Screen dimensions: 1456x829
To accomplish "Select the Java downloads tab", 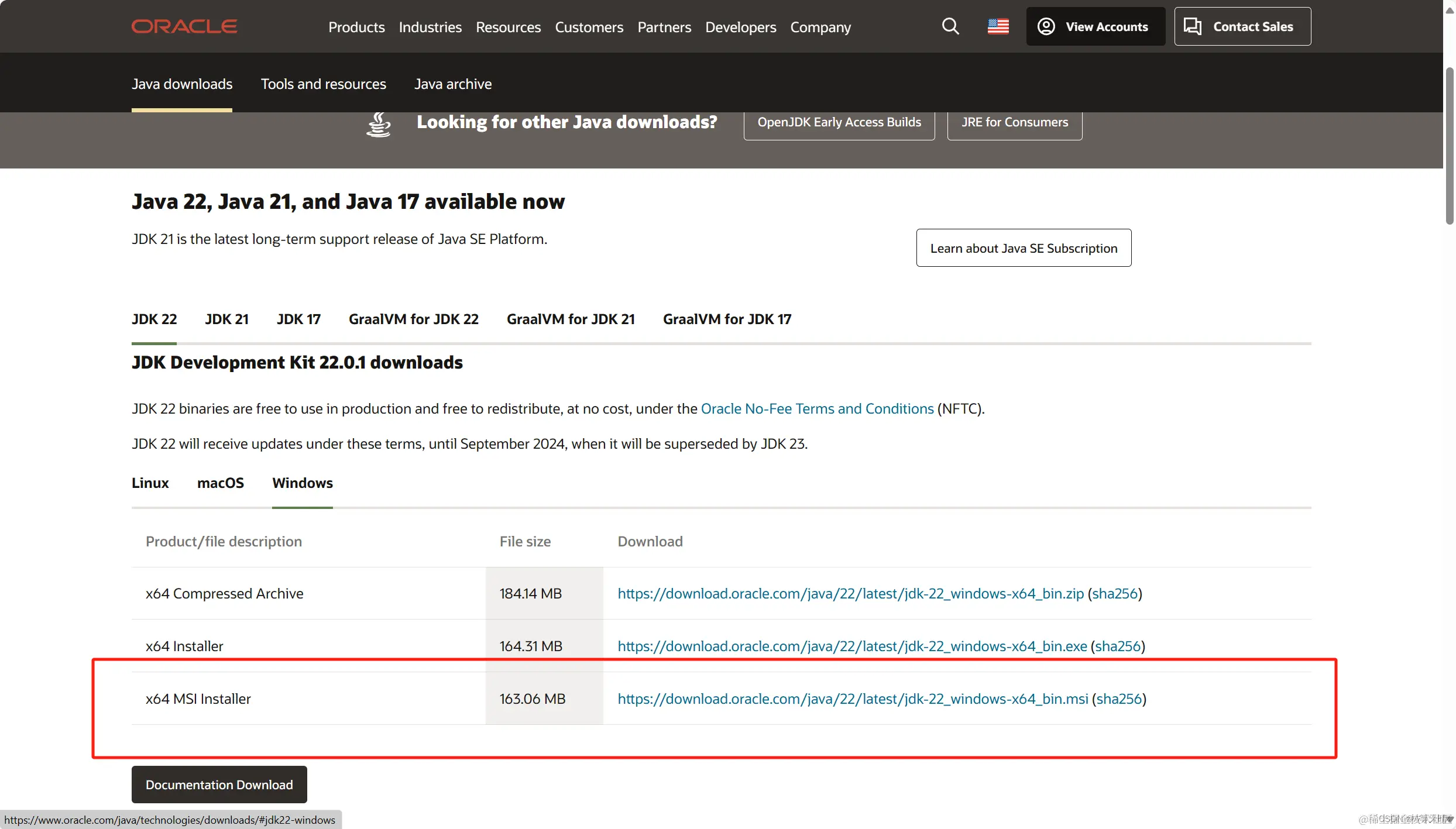I will click(x=182, y=84).
